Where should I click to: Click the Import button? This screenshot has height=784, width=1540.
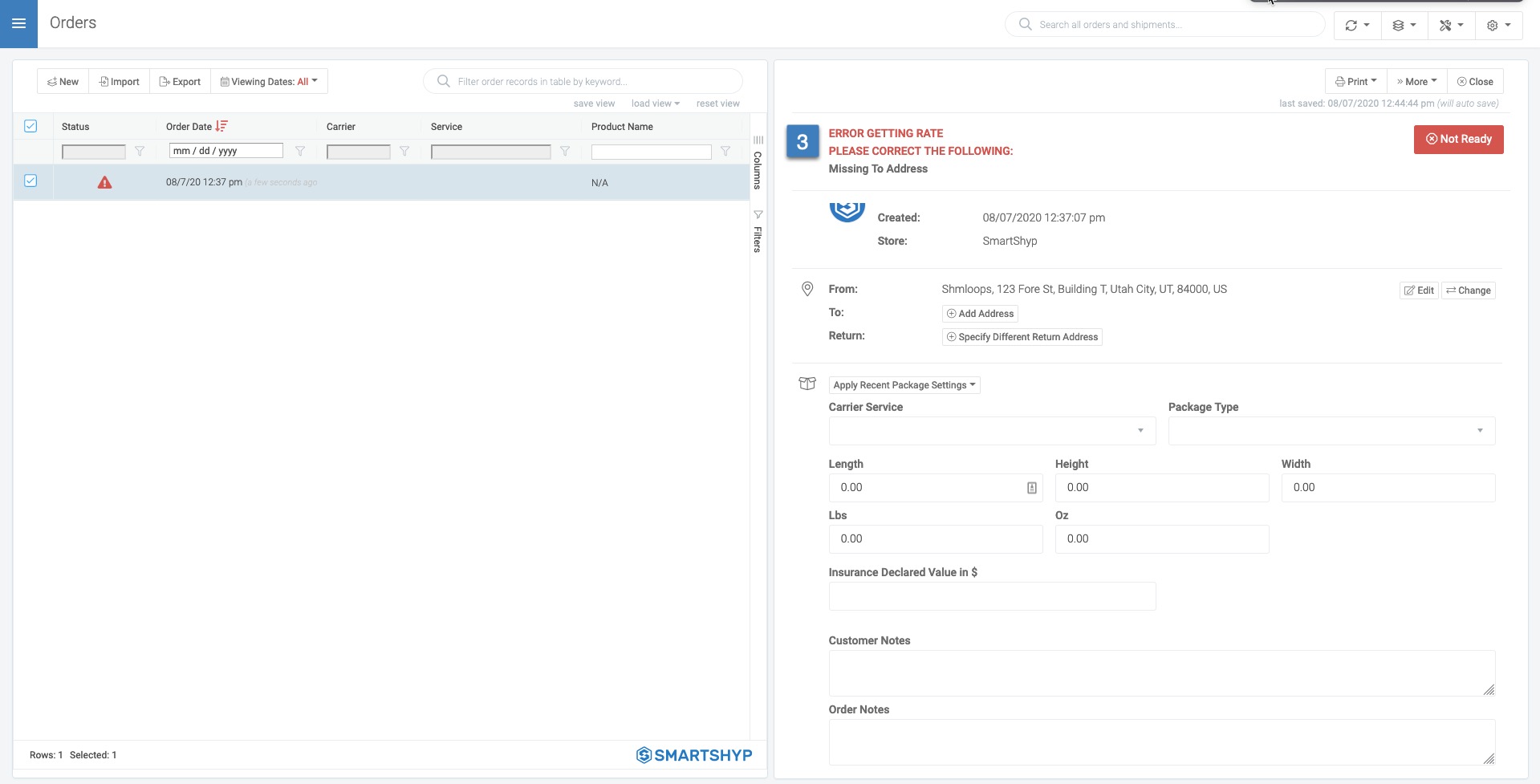tap(119, 81)
